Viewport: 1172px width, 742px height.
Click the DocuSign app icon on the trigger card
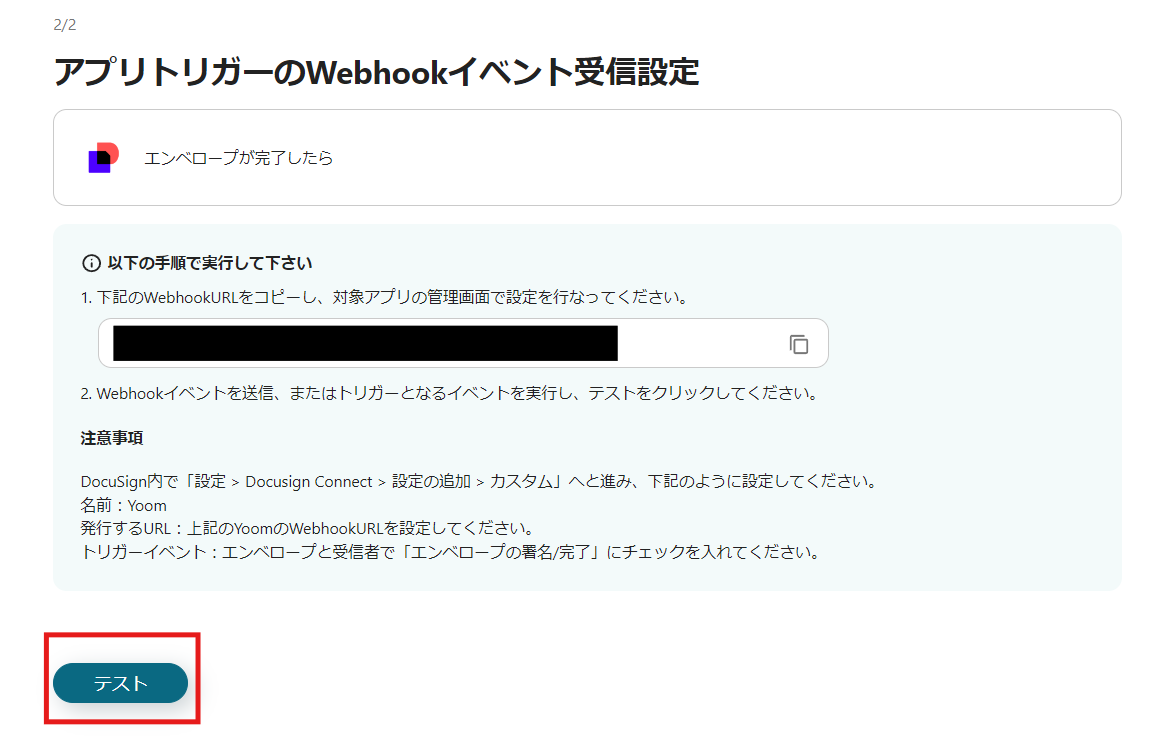pos(104,158)
